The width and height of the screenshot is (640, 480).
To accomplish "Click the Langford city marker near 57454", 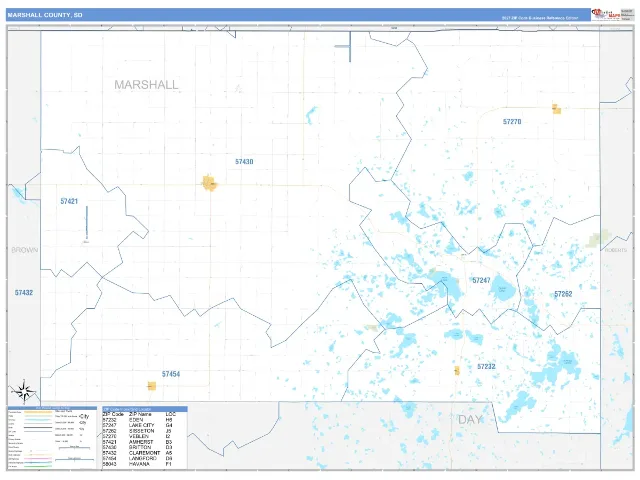I will [x=151, y=386].
